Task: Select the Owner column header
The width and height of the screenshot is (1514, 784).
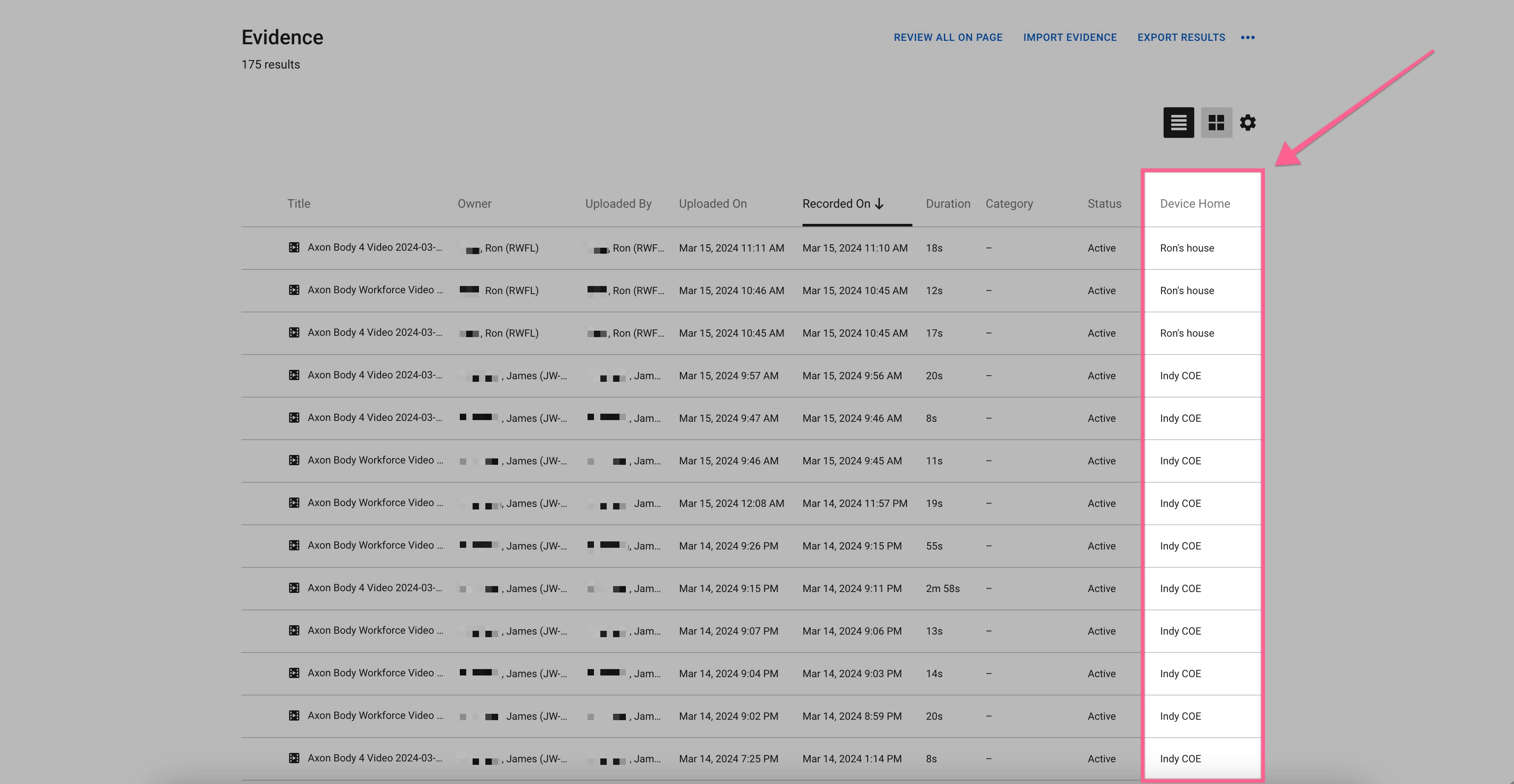Action: coord(474,203)
